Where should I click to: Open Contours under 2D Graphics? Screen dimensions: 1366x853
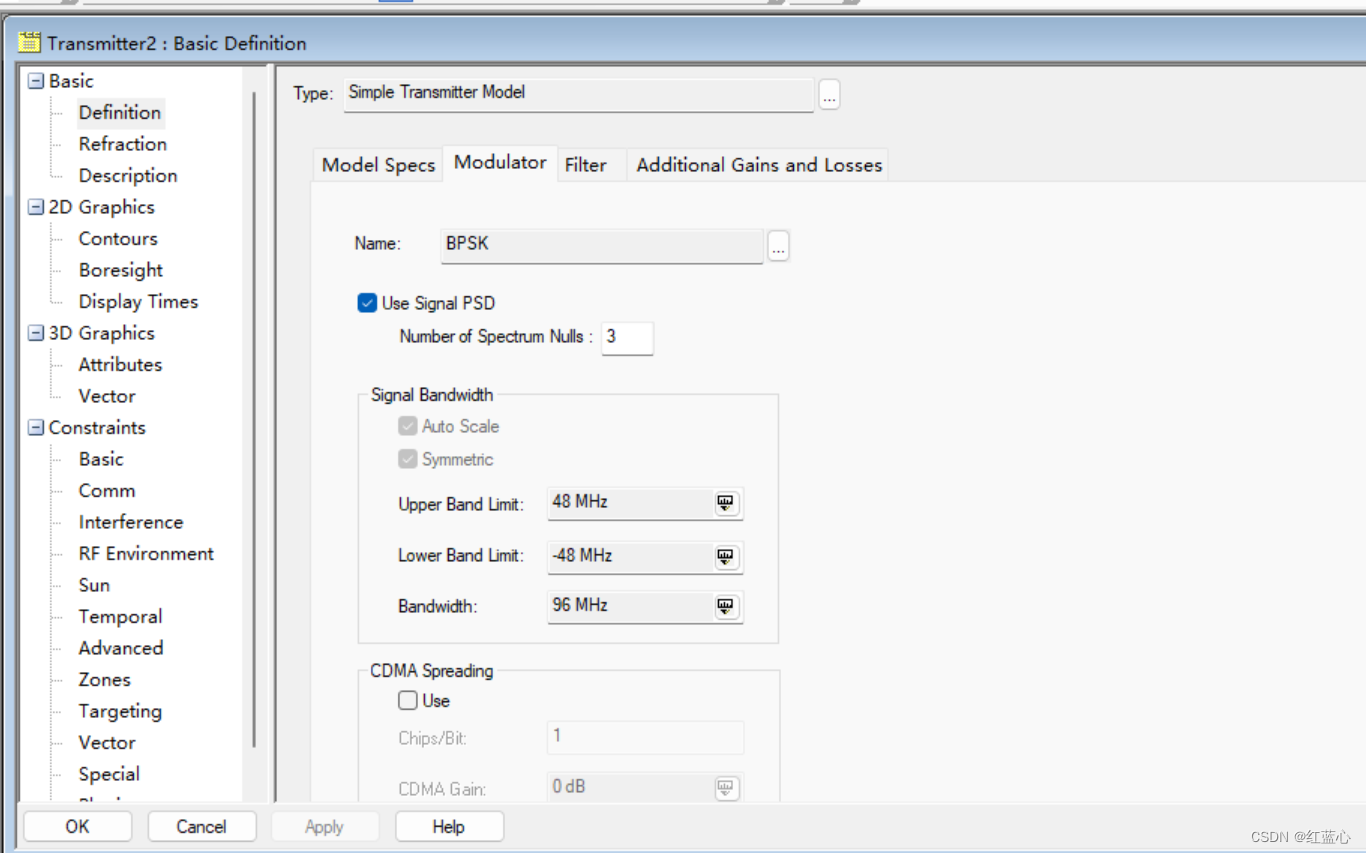[118, 238]
